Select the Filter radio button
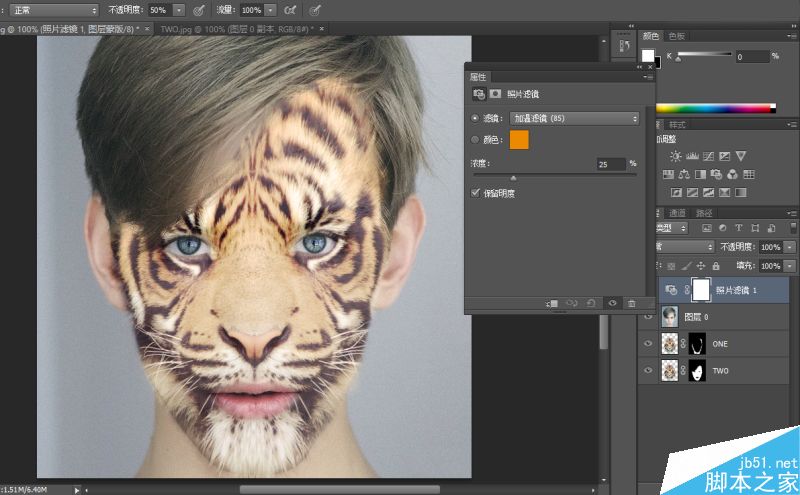Image resolution: width=800 pixels, height=495 pixels. 475,118
